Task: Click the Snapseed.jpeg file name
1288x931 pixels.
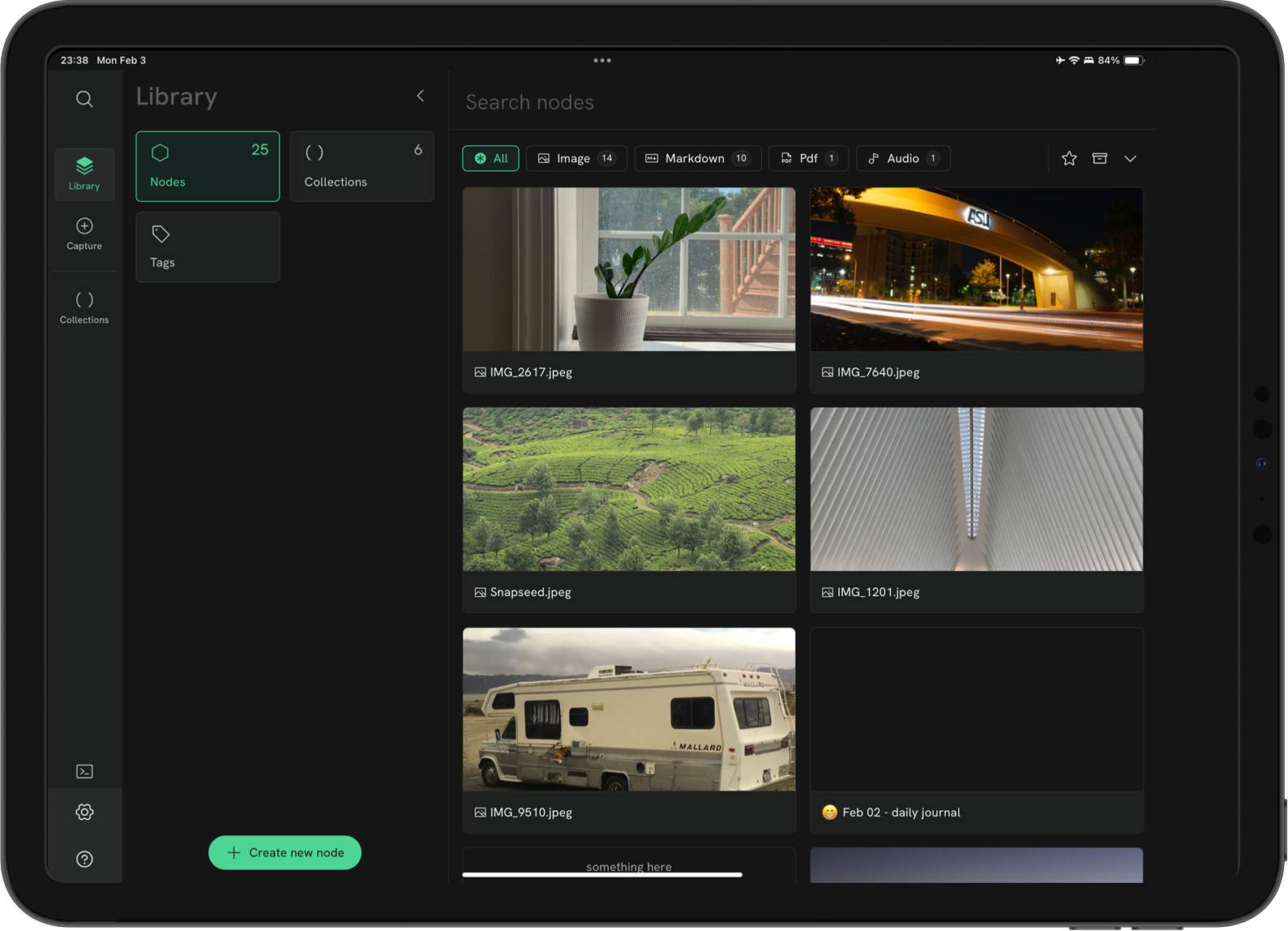Action: 530,592
